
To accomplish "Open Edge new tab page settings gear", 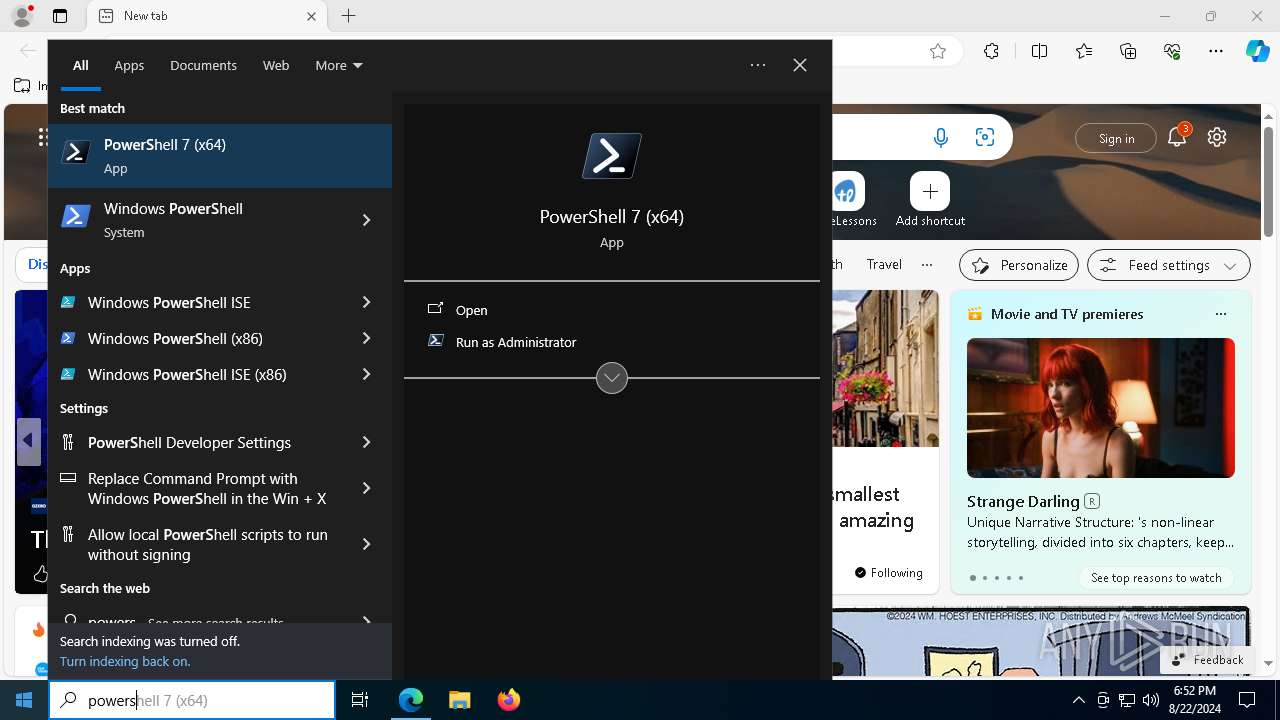I will point(1217,138).
